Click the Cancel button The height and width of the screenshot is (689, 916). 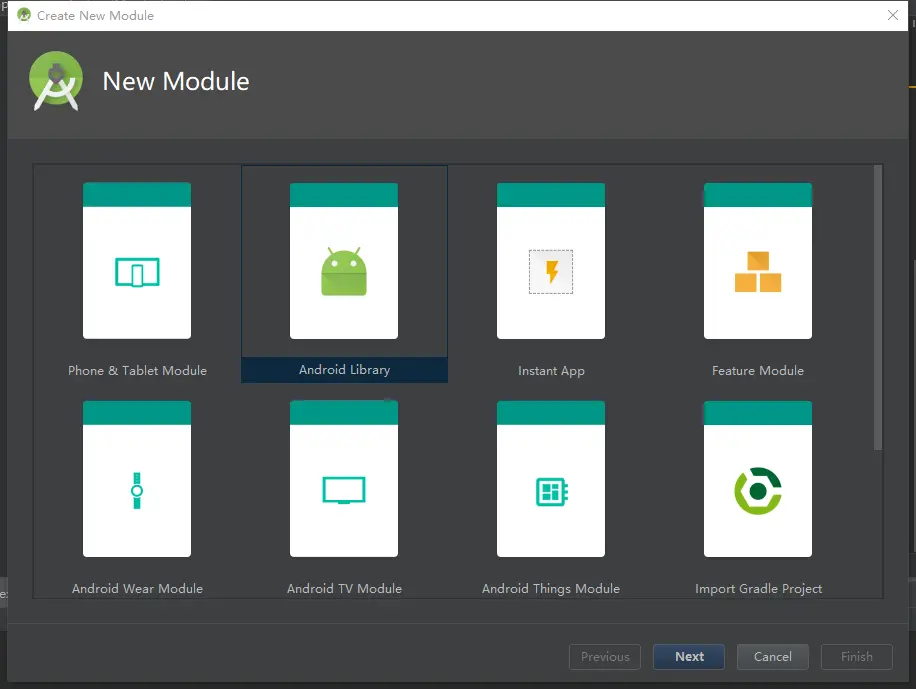point(772,657)
